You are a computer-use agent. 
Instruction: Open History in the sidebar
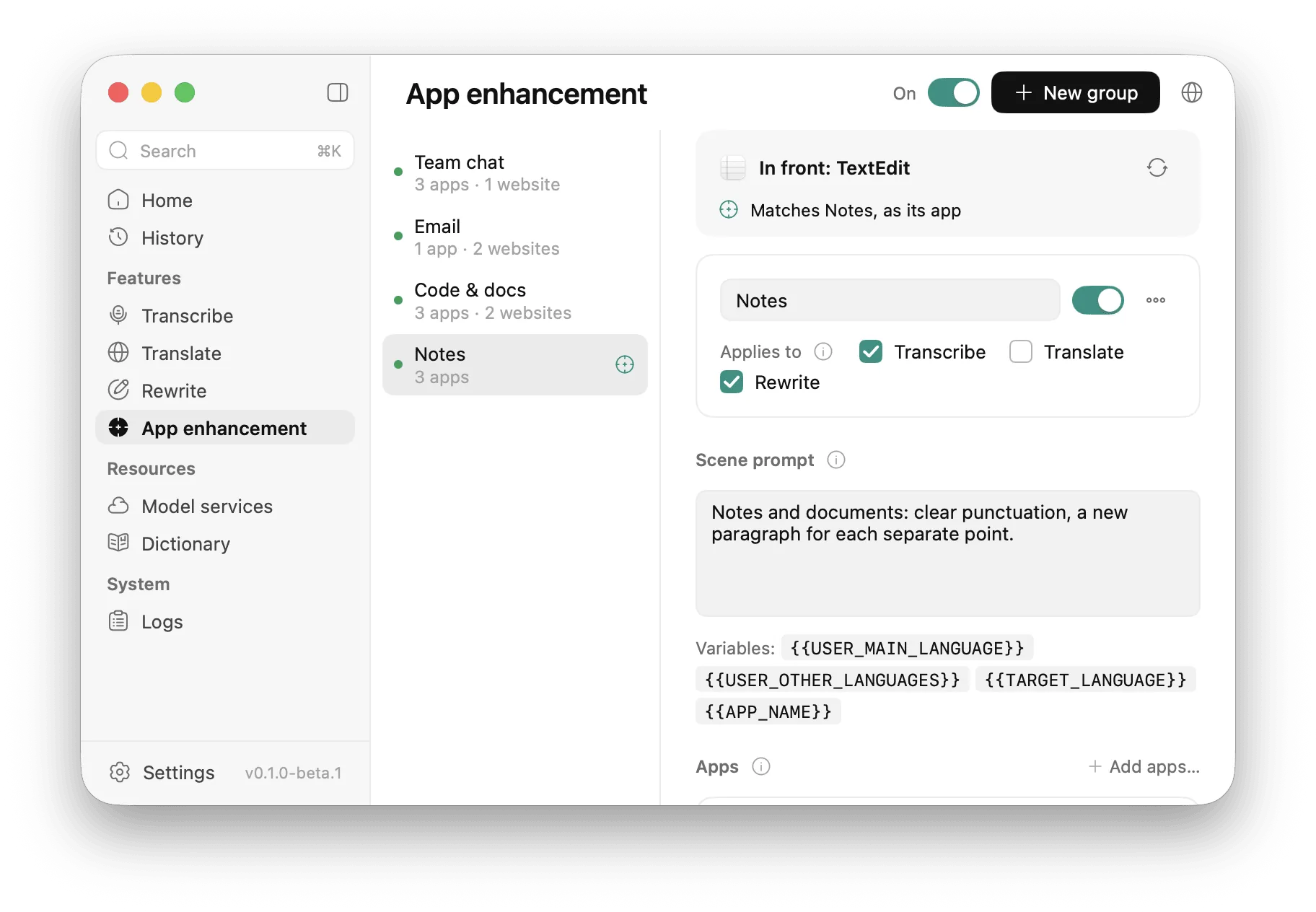225,237
